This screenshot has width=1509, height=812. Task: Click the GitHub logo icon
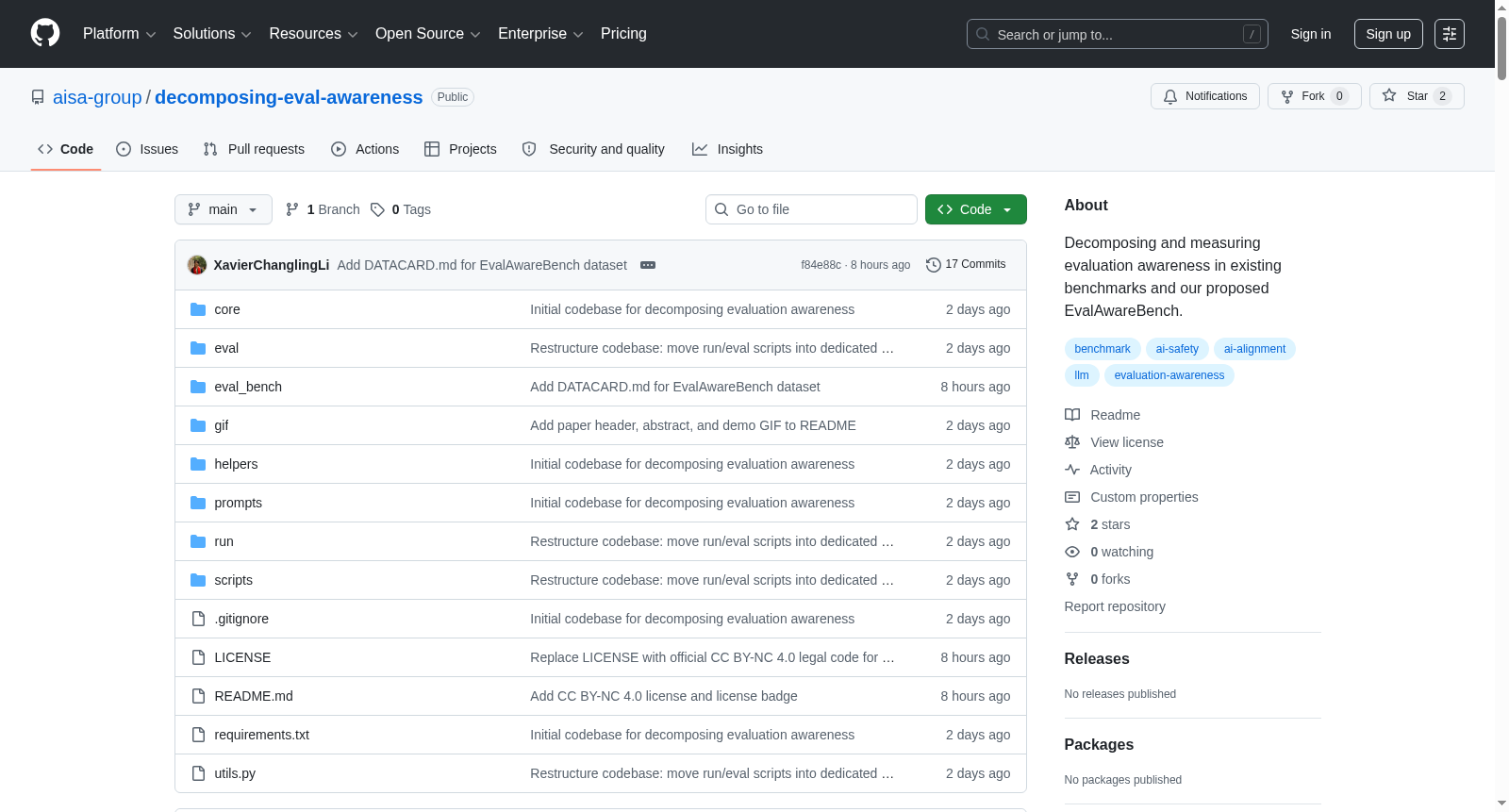click(45, 34)
